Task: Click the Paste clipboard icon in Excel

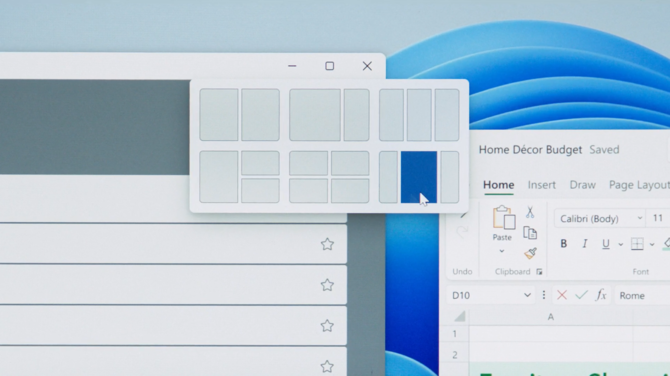Action: pos(503,217)
